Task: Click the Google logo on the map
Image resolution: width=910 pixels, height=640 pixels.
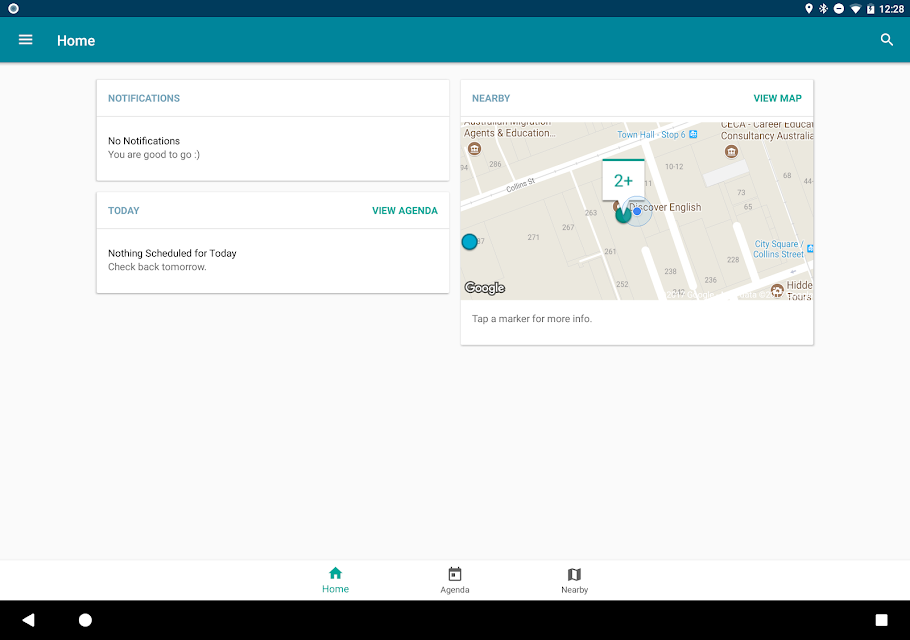Action: 485,288
